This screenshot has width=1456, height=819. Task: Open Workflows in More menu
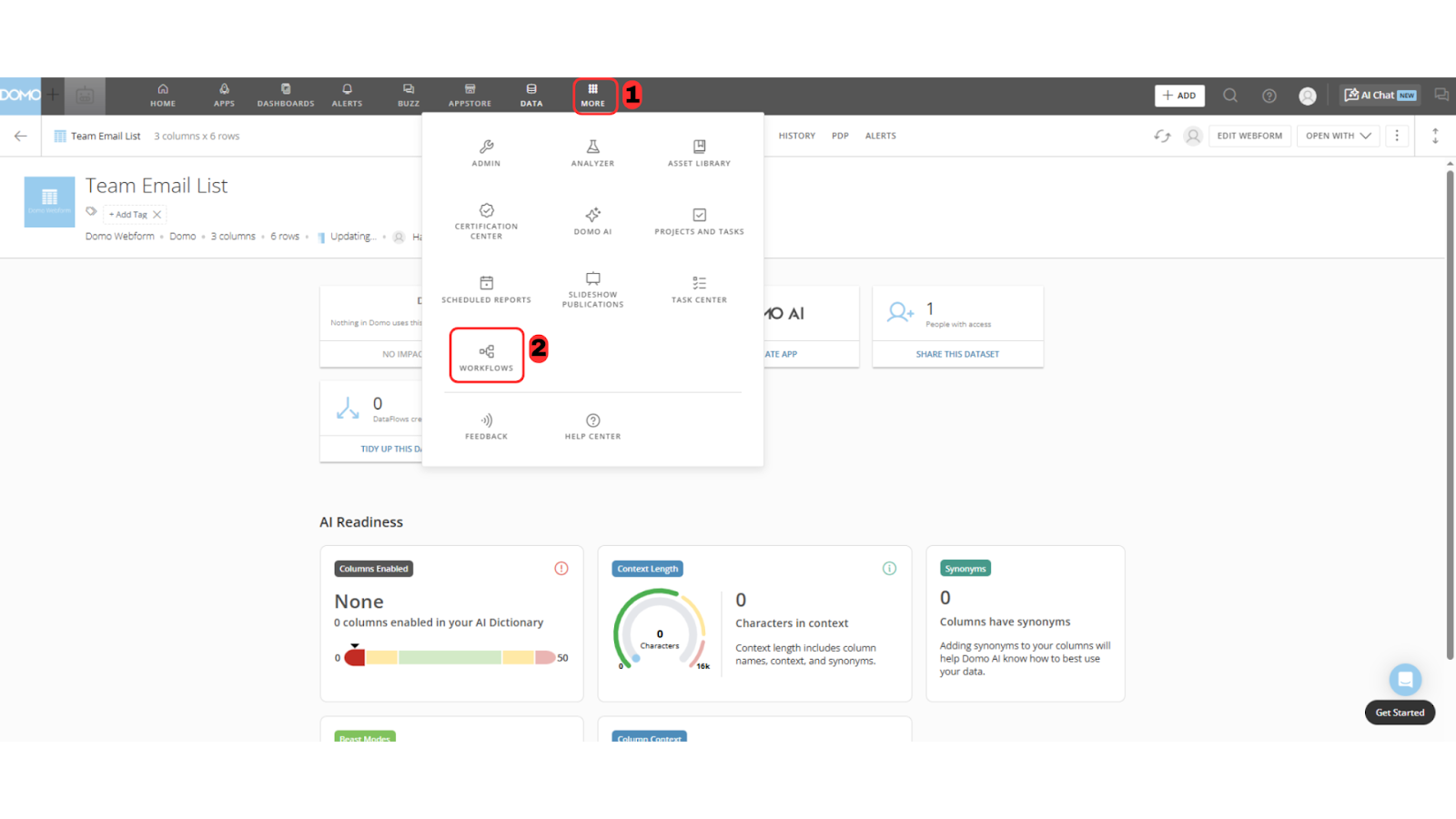point(486,358)
